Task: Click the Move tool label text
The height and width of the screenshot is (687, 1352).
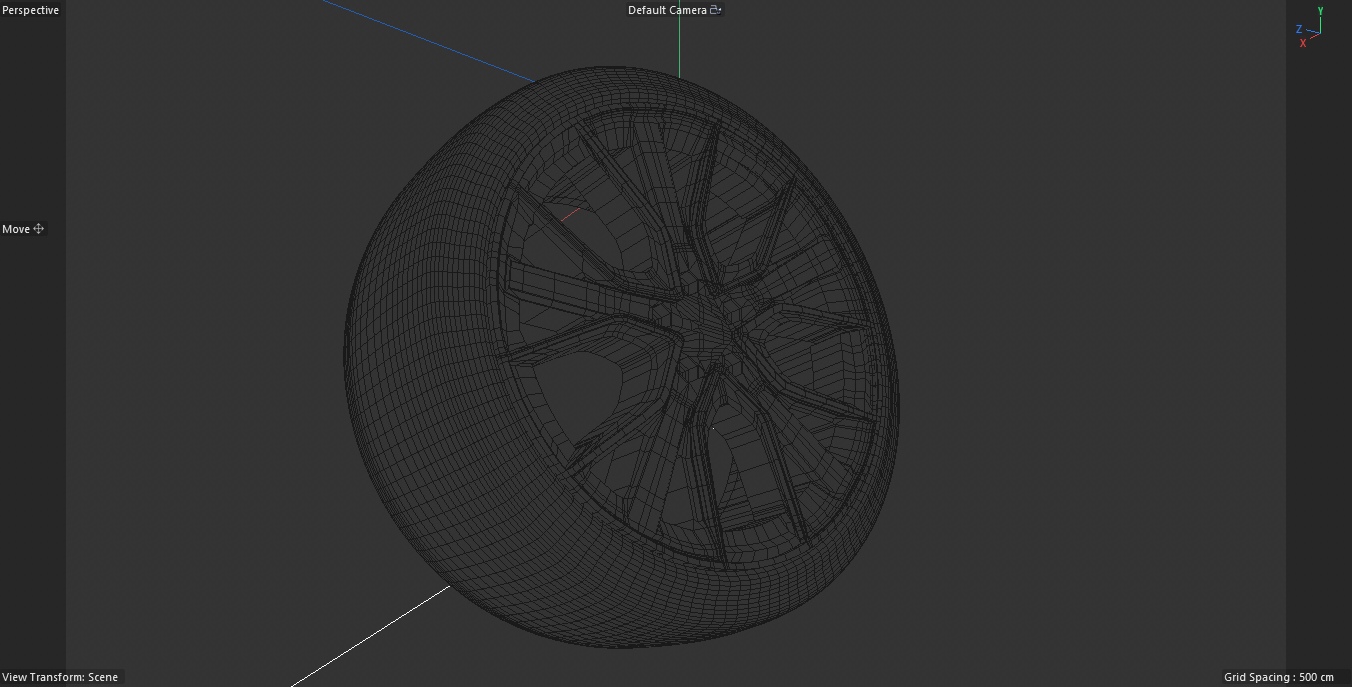Action: (14, 229)
